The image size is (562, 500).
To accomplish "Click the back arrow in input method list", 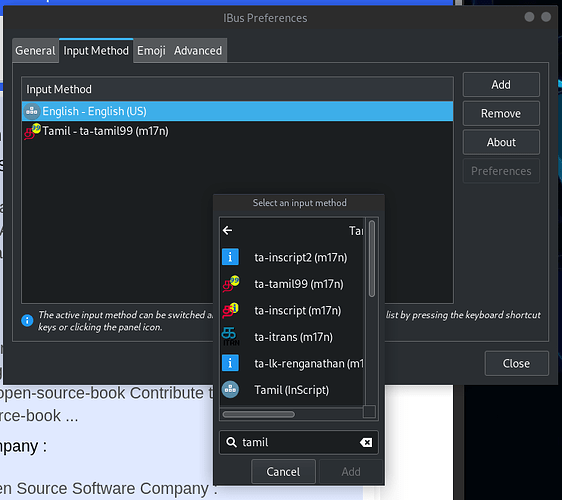I will coord(227,230).
